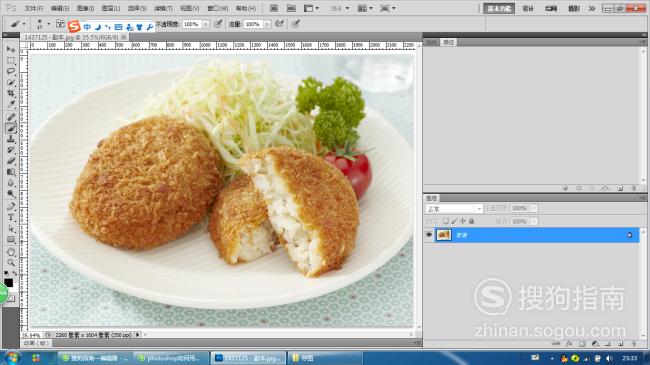Toggle lock all in Layers panel
650x365 pixels.
coord(472,221)
